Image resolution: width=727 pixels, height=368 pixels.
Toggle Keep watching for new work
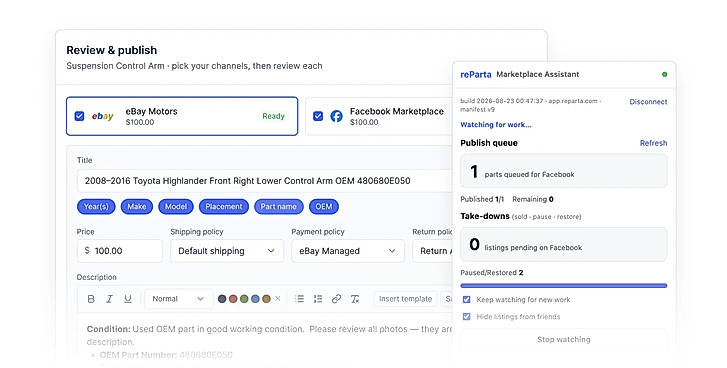pyautogui.click(x=466, y=300)
